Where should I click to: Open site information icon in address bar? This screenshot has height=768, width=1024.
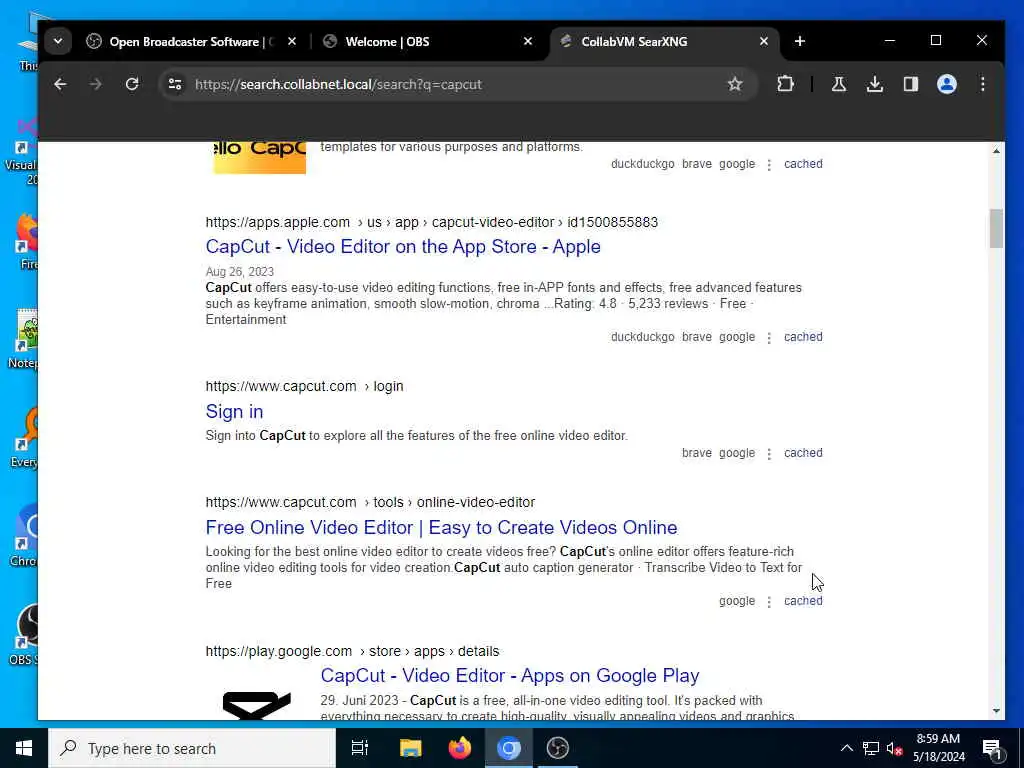[175, 84]
